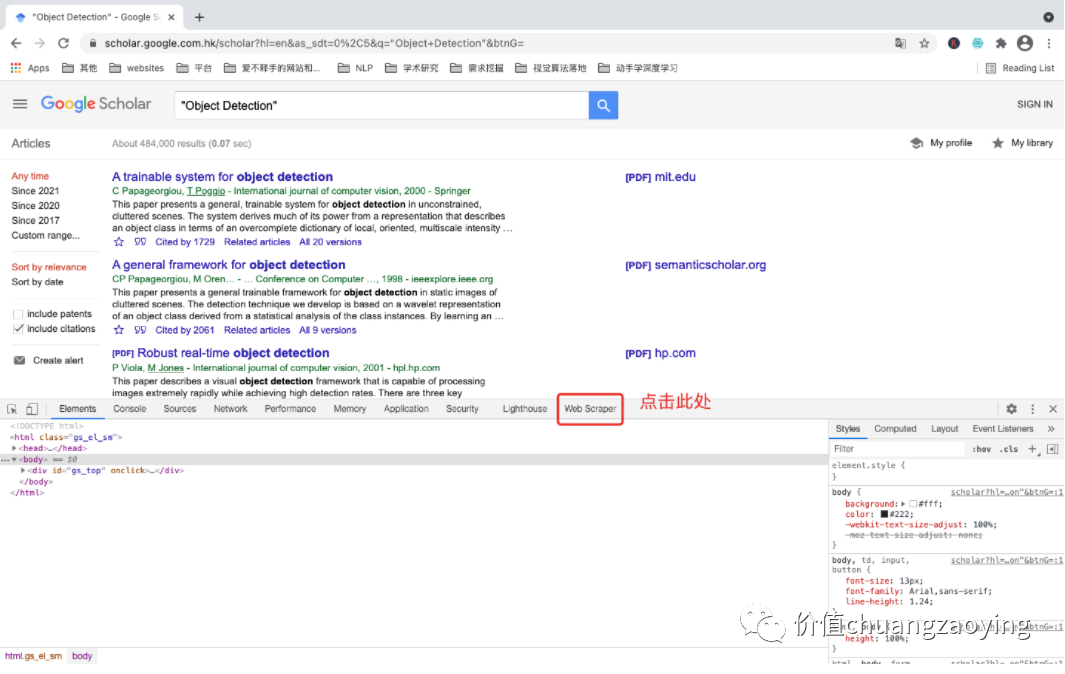Open the Event Listeners tab
The height and width of the screenshot is (674, 1065).
[x=1003, y=429]
